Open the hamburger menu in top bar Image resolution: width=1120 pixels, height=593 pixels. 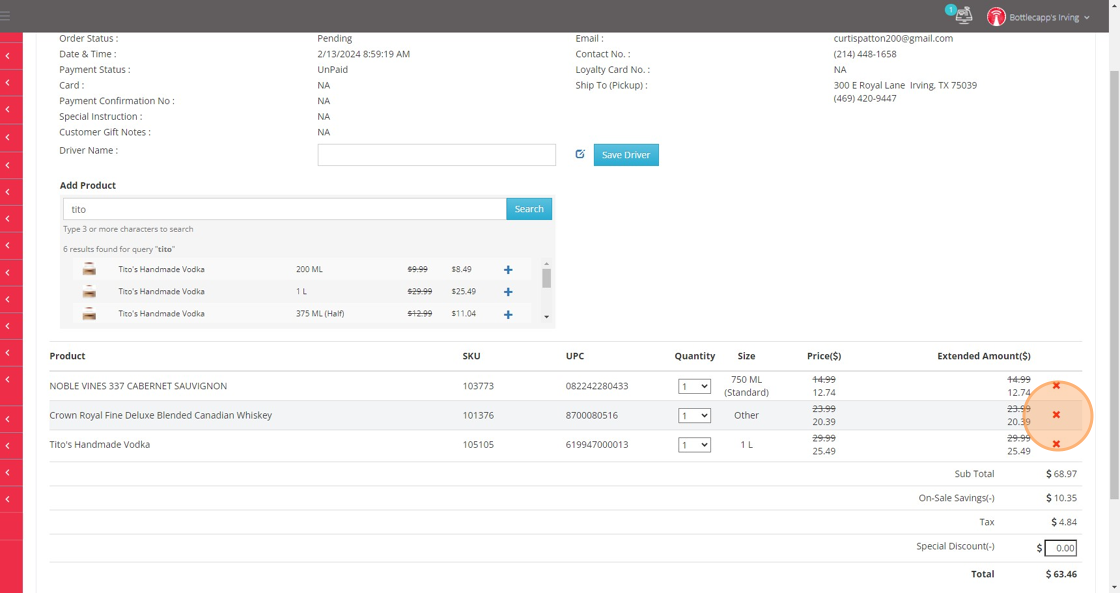pos(5,16)
